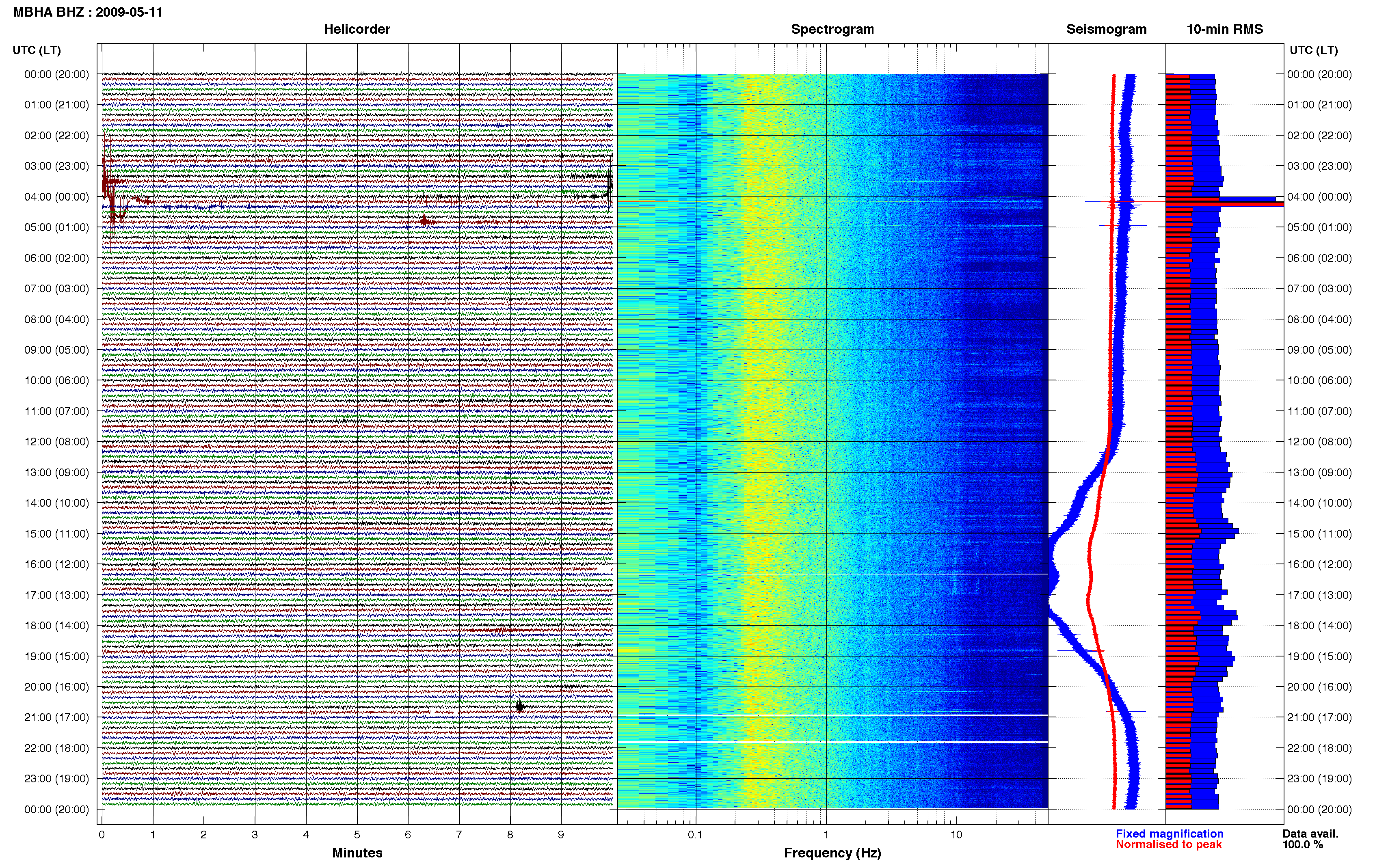Click right time label 04:00 (00:00)
This screenshot has height=868, width=1388.
(1319, 197)
